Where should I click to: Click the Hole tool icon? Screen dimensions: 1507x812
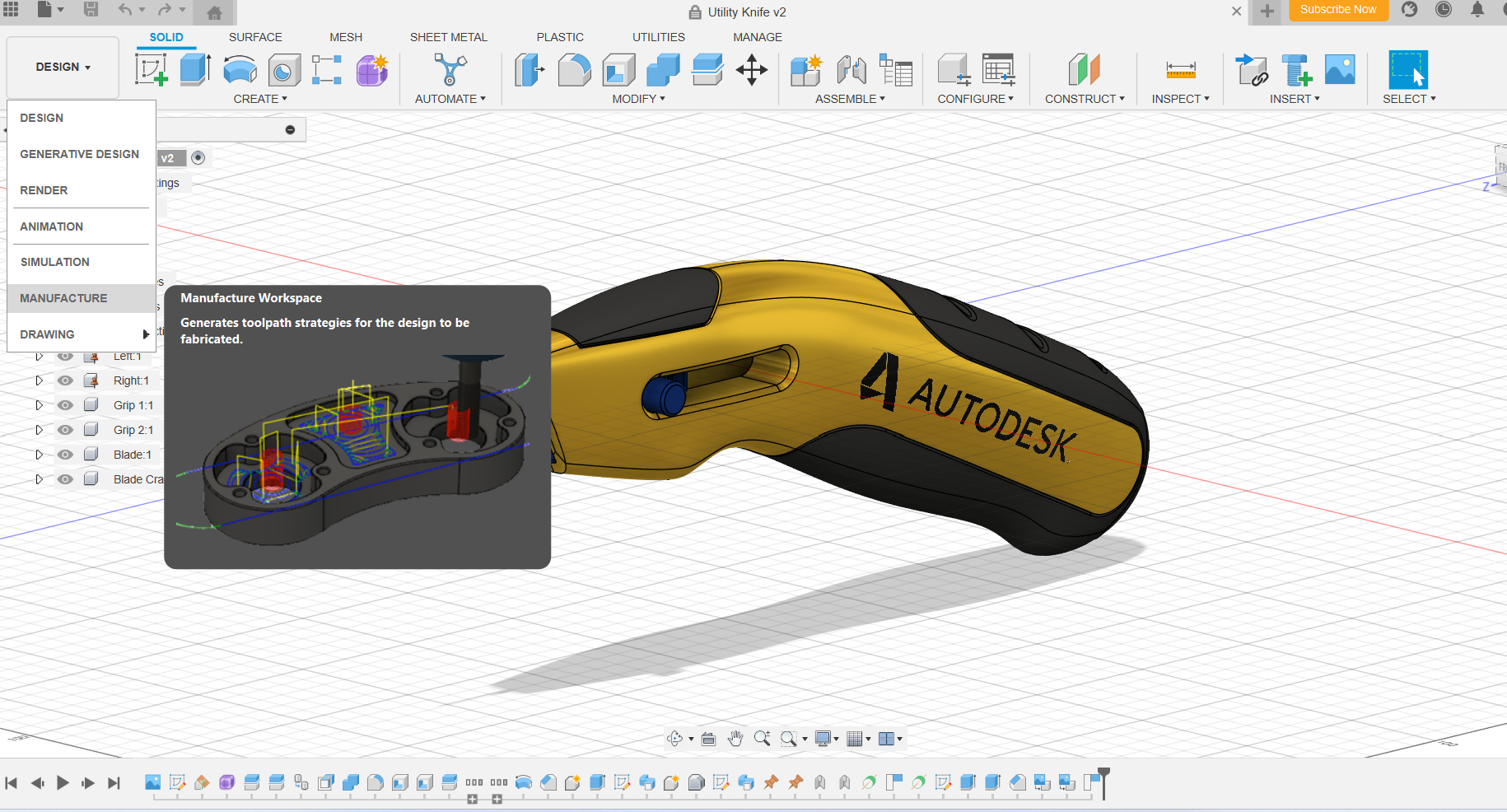283,70
